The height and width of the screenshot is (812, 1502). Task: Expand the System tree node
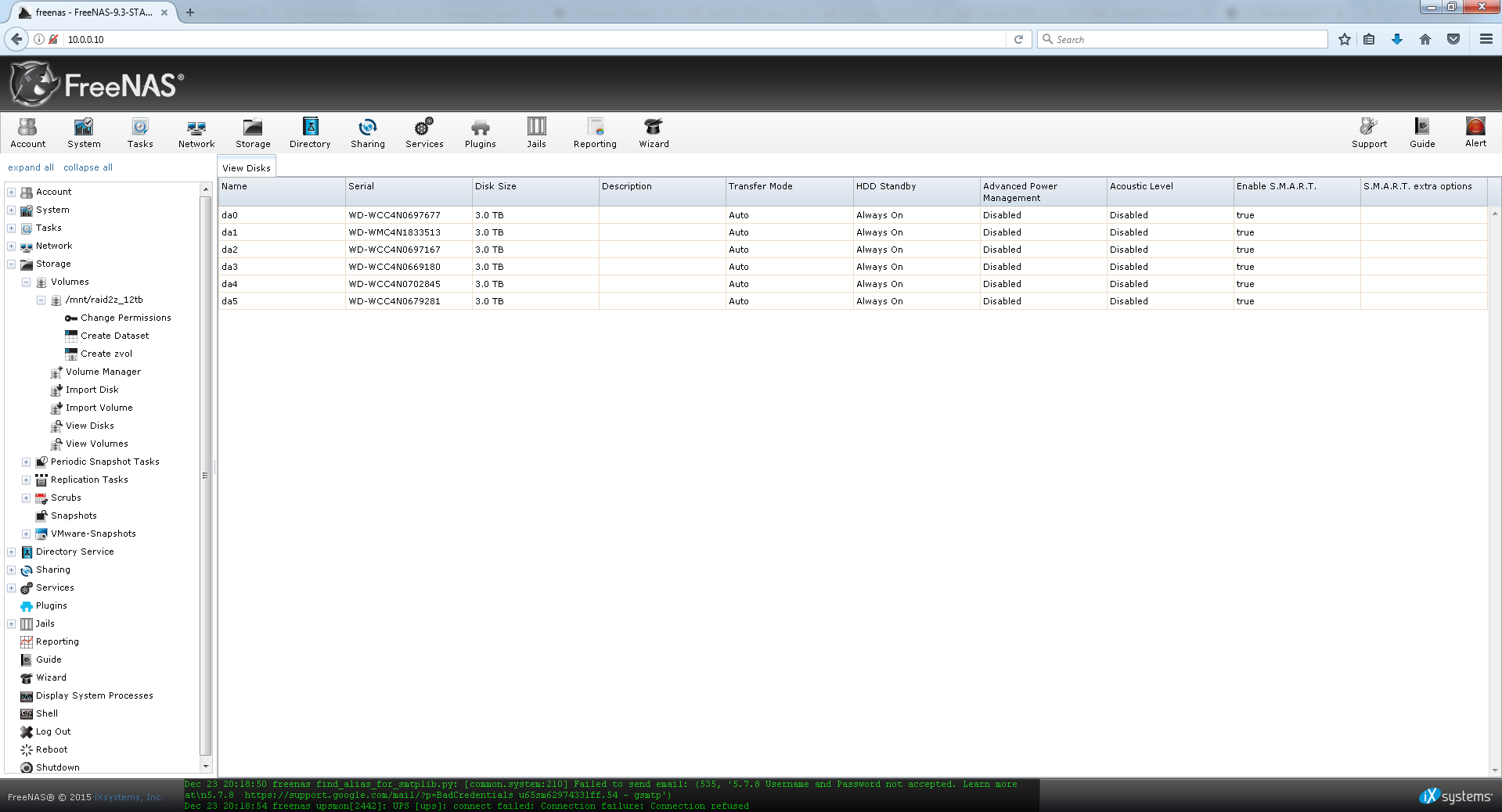coord(12,210)
